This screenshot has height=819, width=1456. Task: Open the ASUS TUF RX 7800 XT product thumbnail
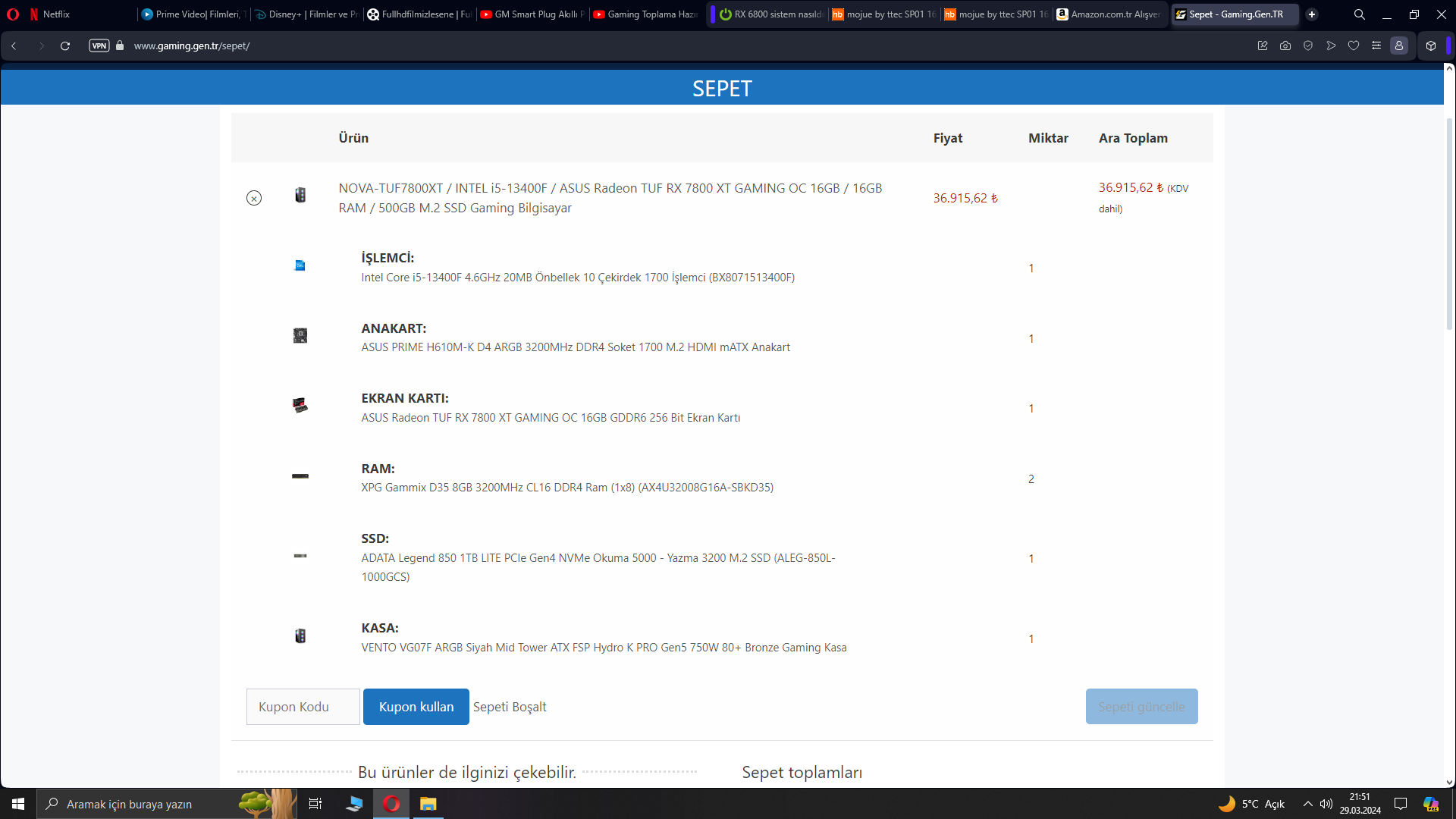(x=300, y=406)
